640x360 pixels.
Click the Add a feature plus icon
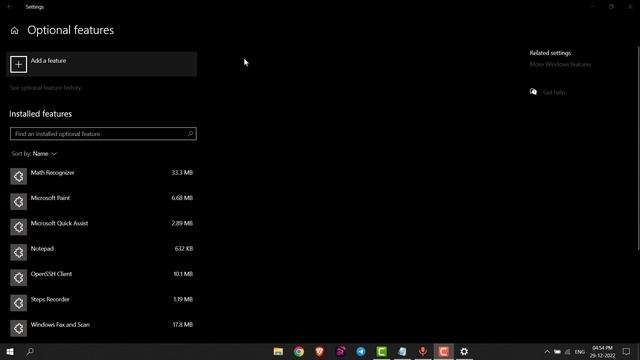(18, 64)
